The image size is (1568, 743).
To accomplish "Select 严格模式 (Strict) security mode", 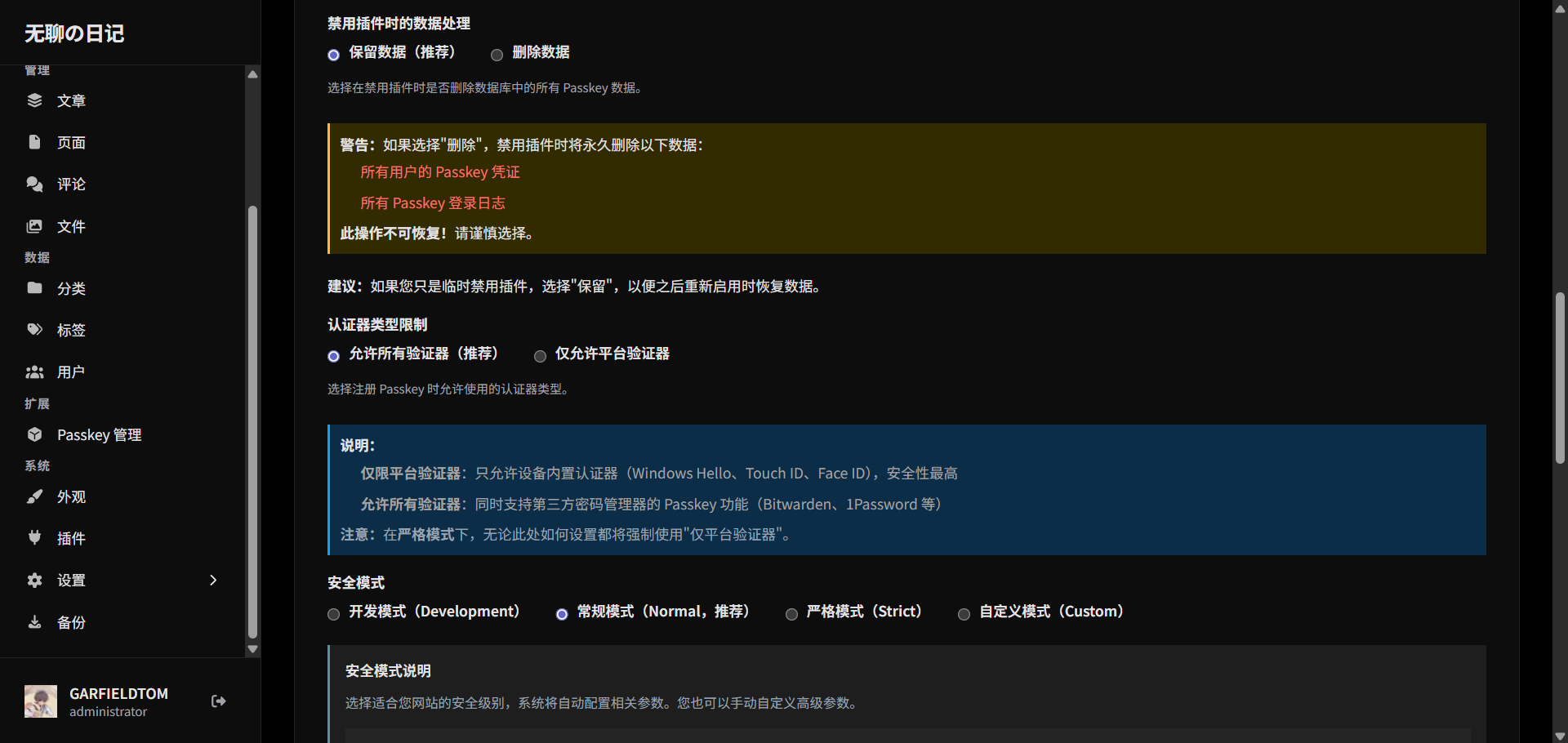I will 791,614.
